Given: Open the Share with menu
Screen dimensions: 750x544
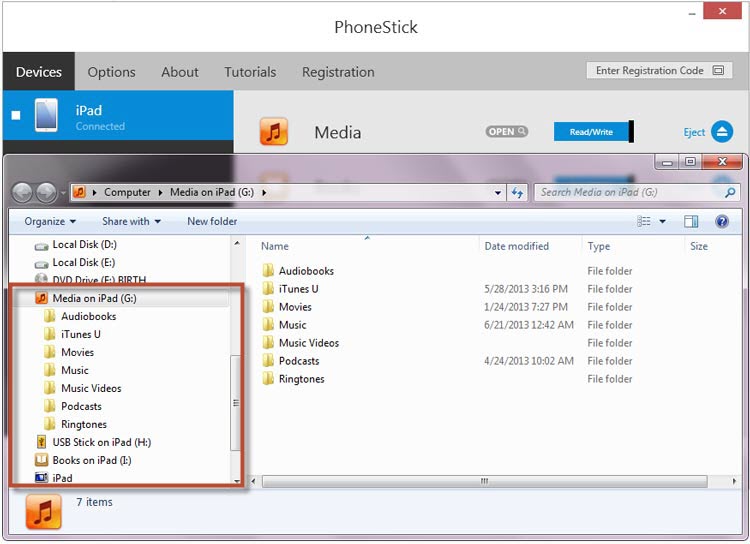Looking at the screenshot, I should coord(131,222).
